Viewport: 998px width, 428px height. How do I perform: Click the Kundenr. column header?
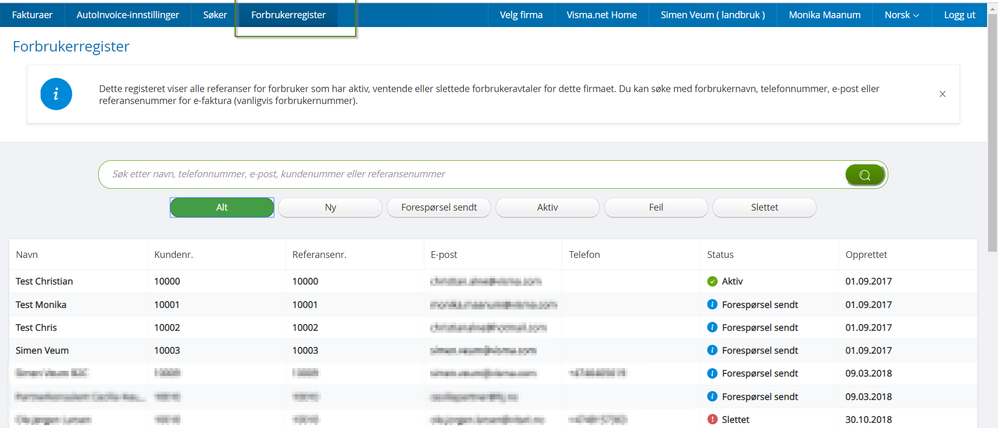(x=173, y=255)
